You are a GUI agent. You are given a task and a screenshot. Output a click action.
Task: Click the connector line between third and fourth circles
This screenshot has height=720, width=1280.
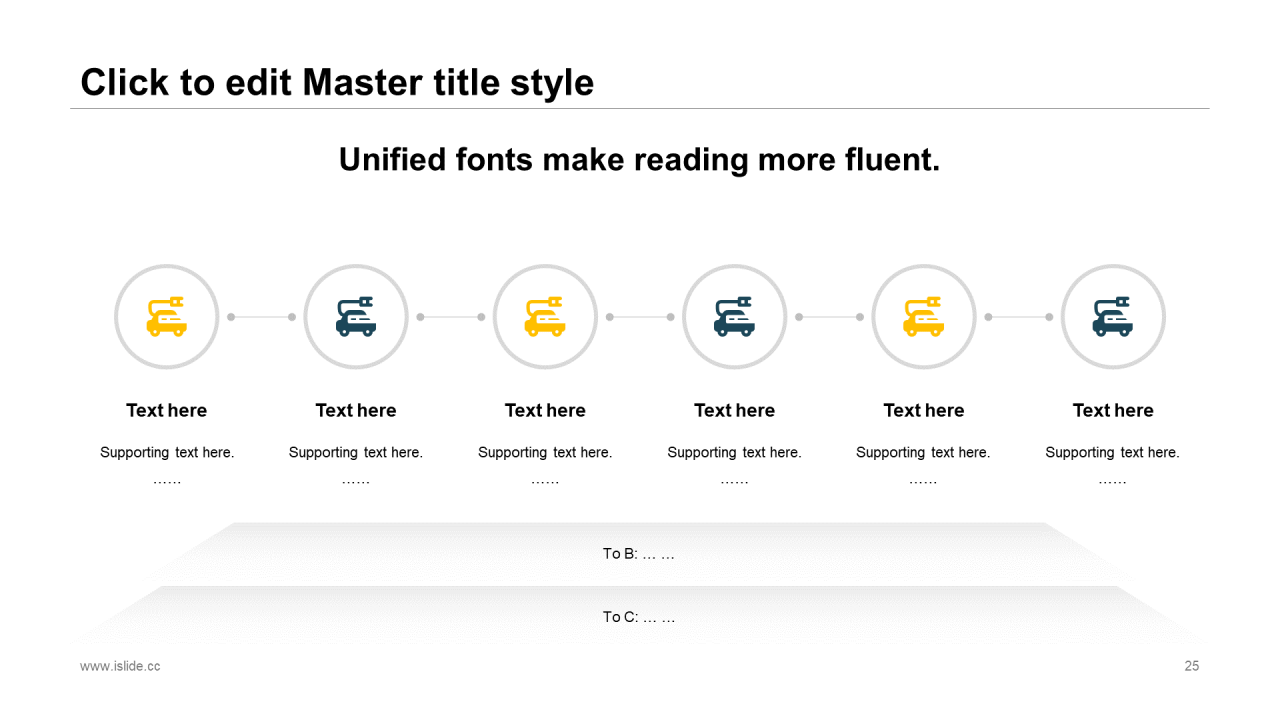point(640,317)
